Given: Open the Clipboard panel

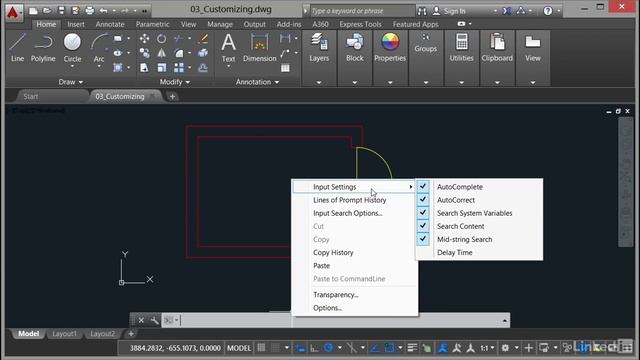Looking at the screenshot, I should [497, 48].
